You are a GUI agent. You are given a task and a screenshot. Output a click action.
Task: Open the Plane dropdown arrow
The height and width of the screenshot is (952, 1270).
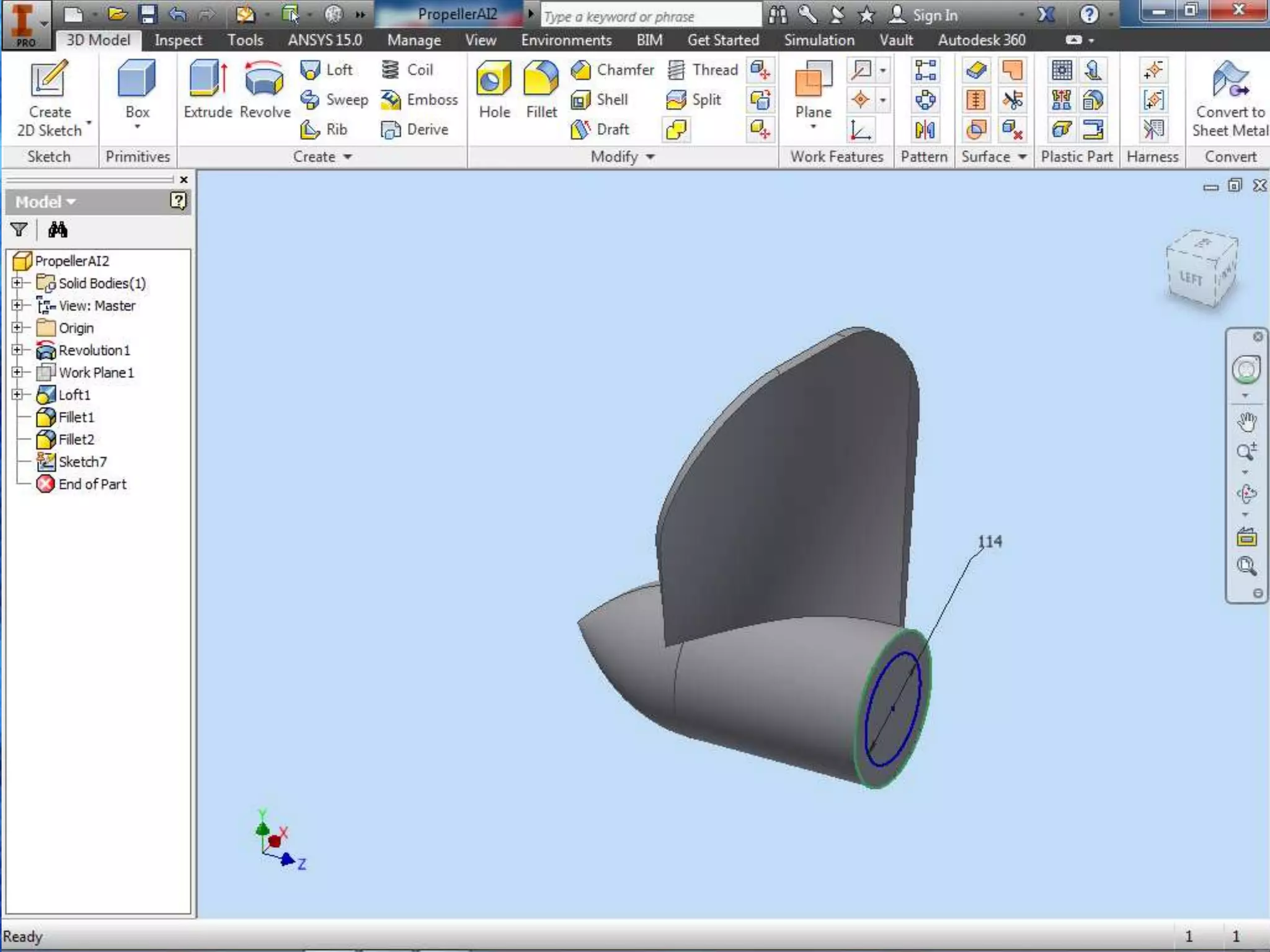(x=813, y=127)
